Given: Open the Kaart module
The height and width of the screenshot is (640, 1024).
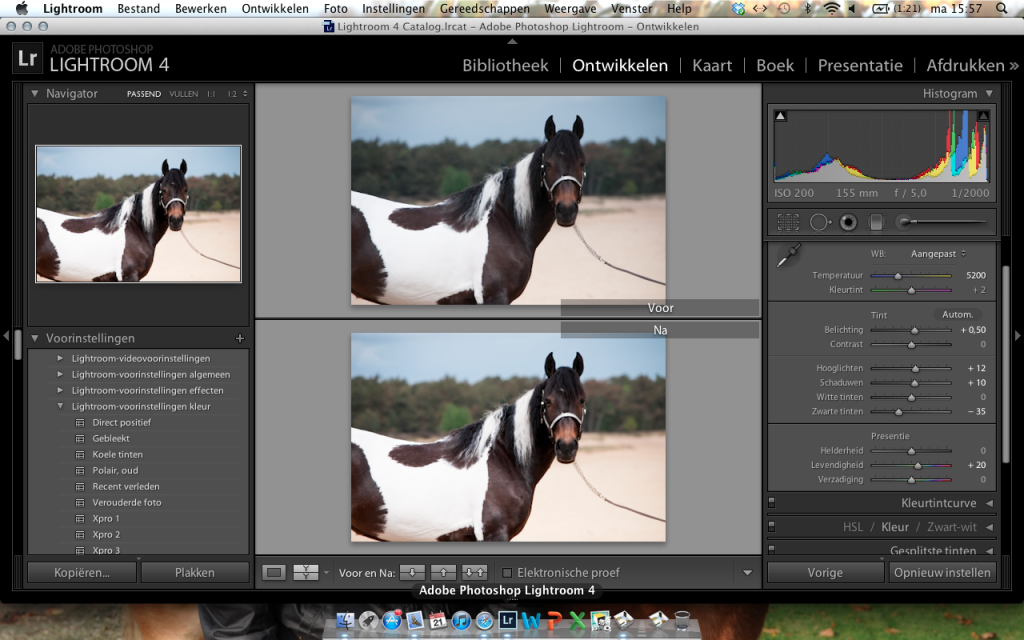Looking at the screenshot, I should pyautogui.click(x=712, y=65).
